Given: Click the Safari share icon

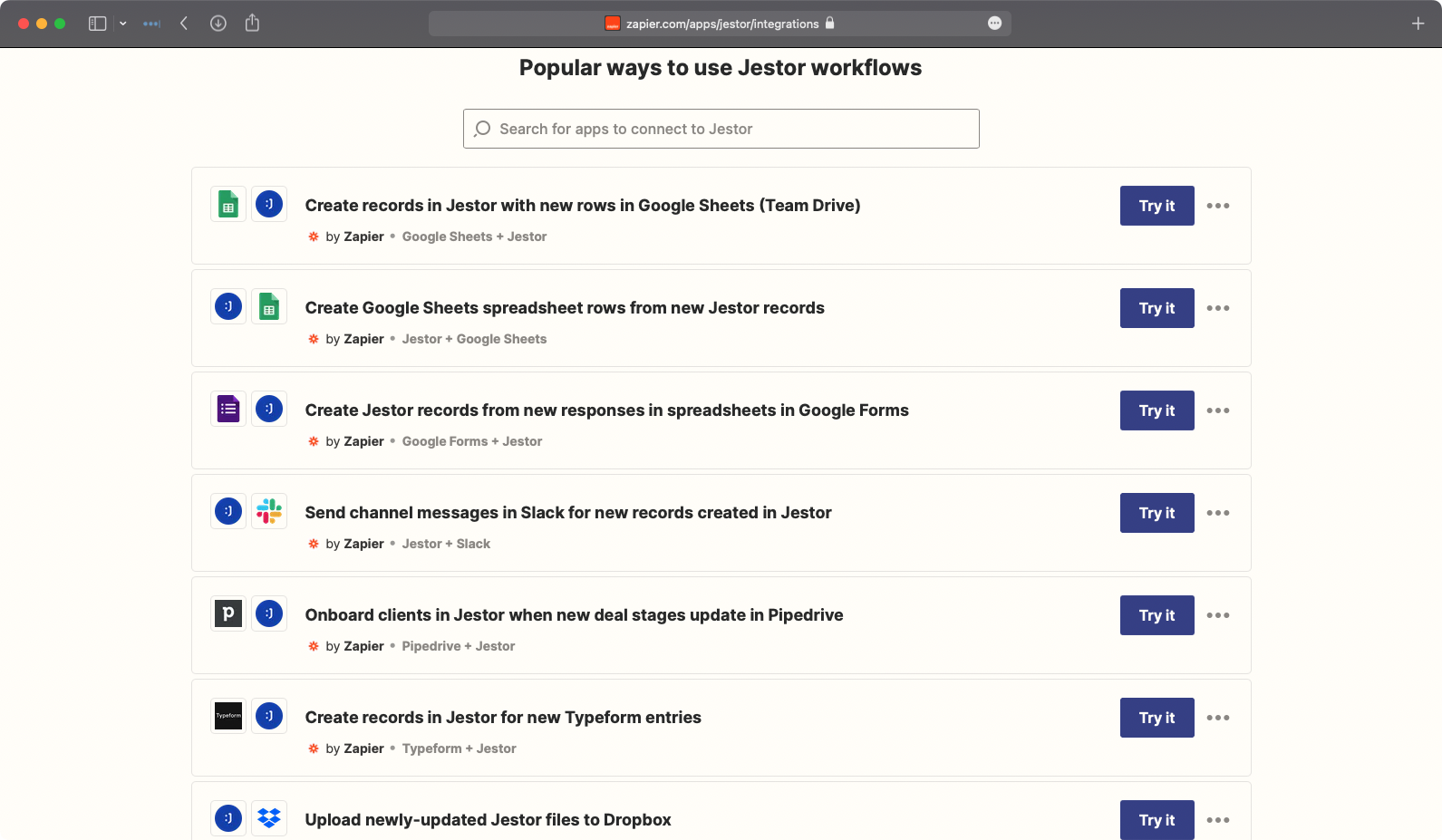Looking at the screenshot, I should coord(252,23).
